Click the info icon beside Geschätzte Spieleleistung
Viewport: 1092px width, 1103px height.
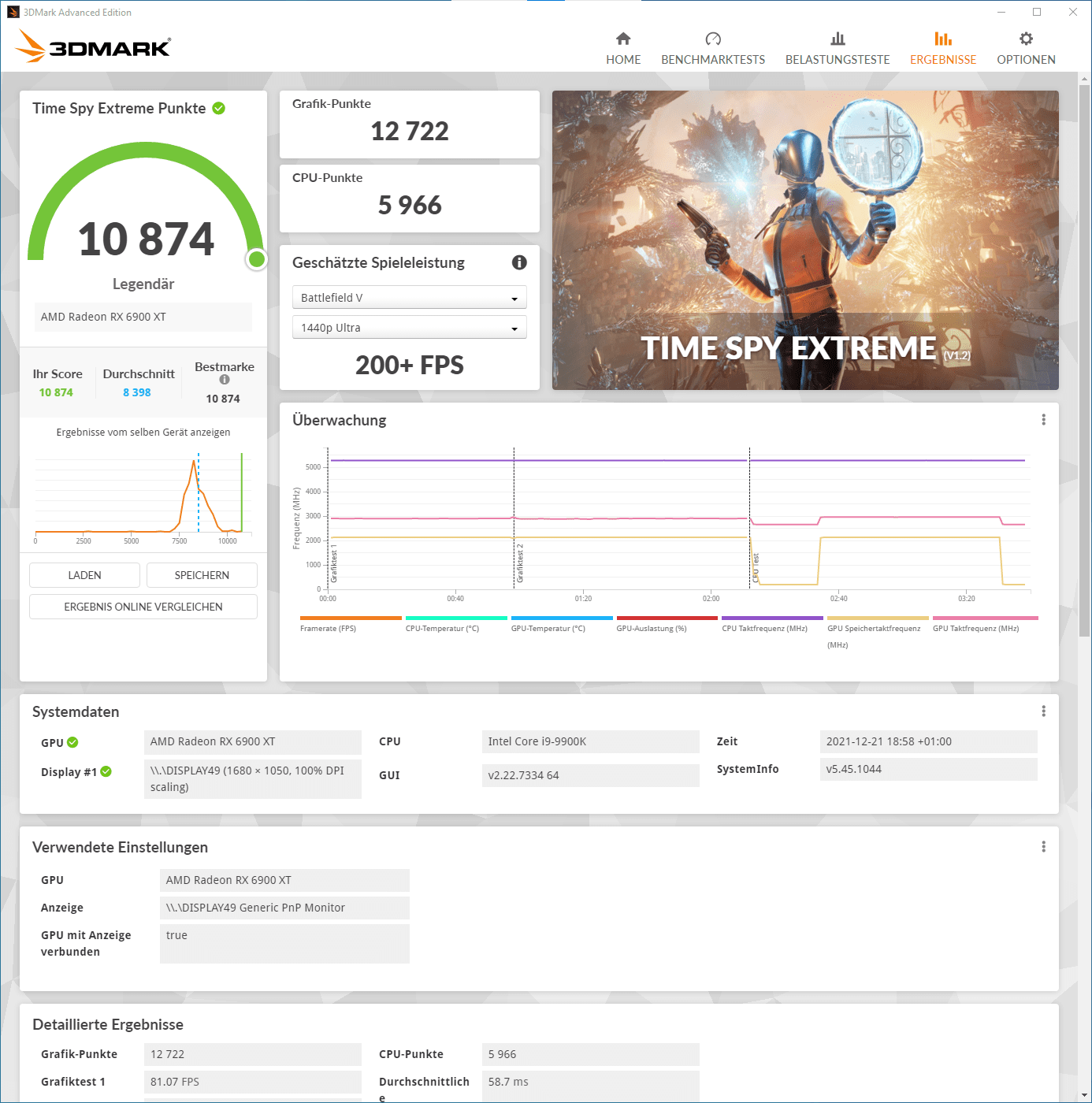click(519, 262)
